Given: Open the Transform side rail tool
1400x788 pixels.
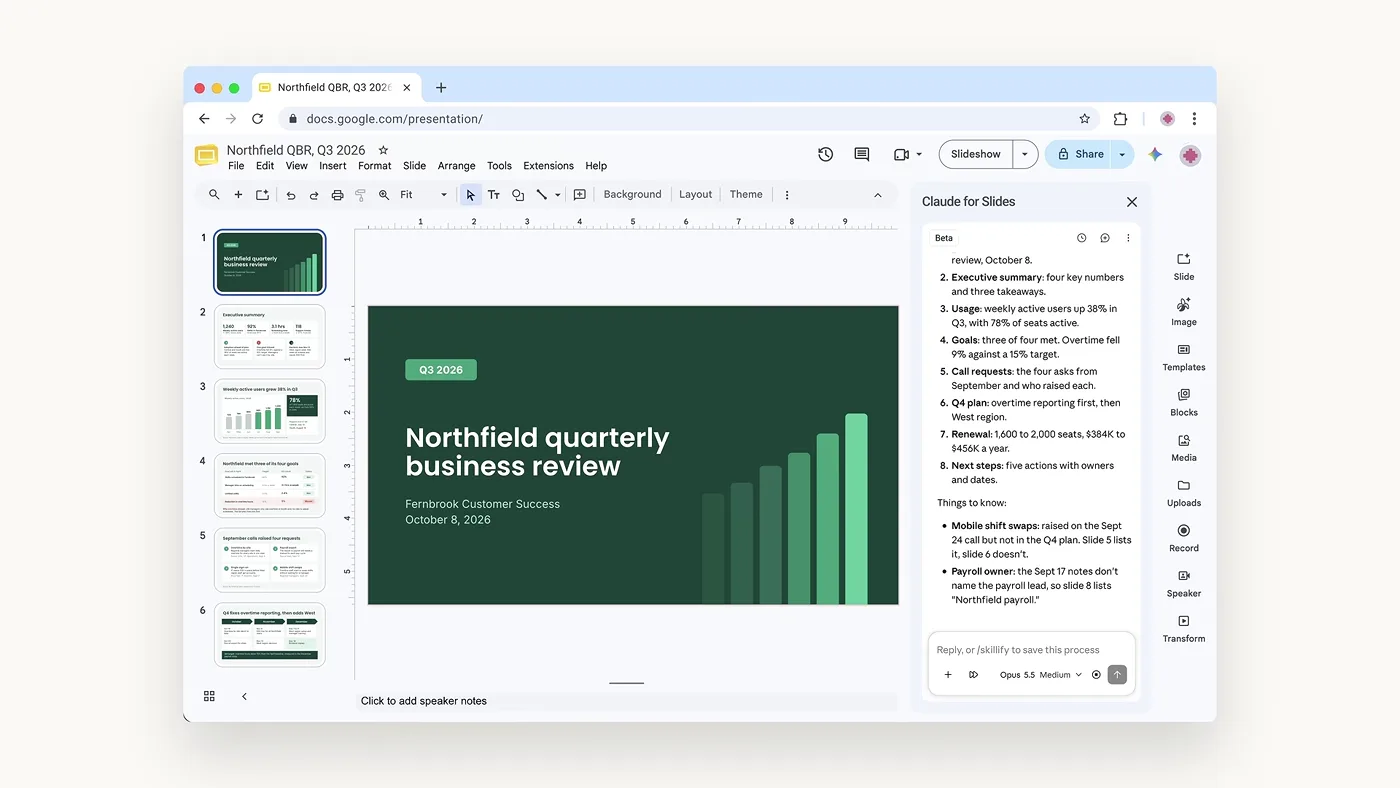Looking at the screenshot, I should [1184, 628].
